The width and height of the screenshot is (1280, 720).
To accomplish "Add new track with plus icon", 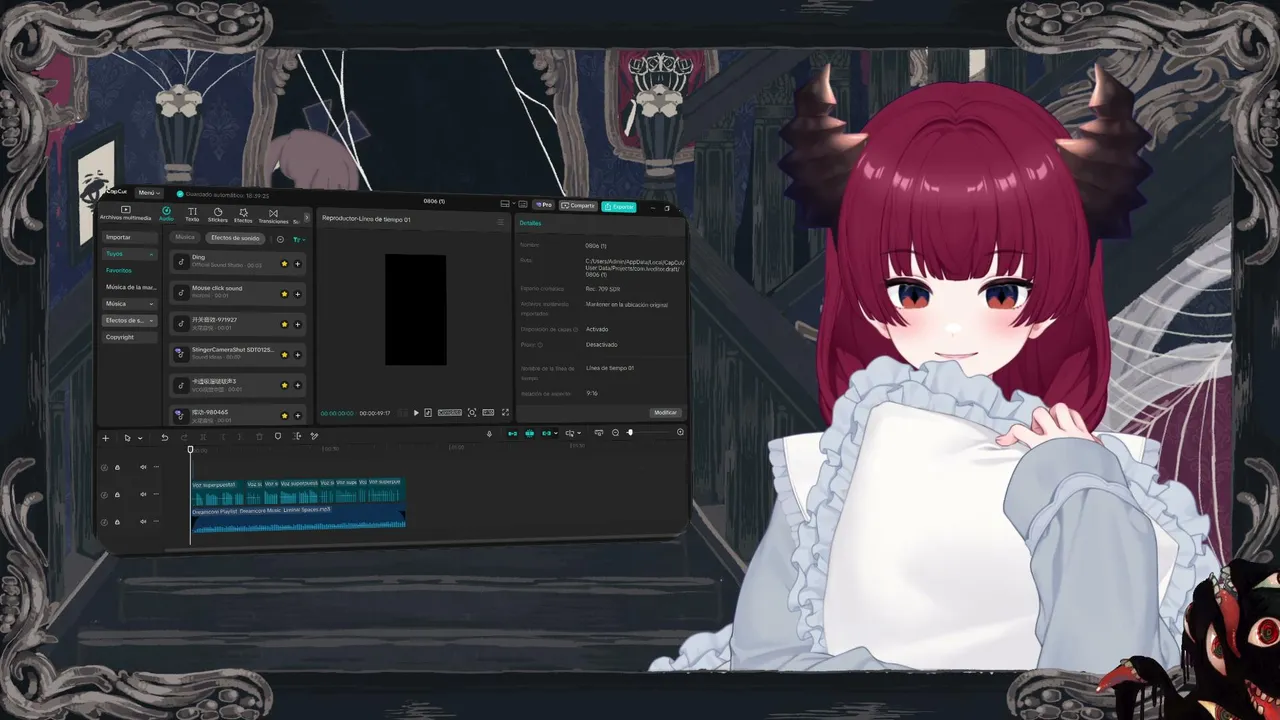I will point(106,437).
